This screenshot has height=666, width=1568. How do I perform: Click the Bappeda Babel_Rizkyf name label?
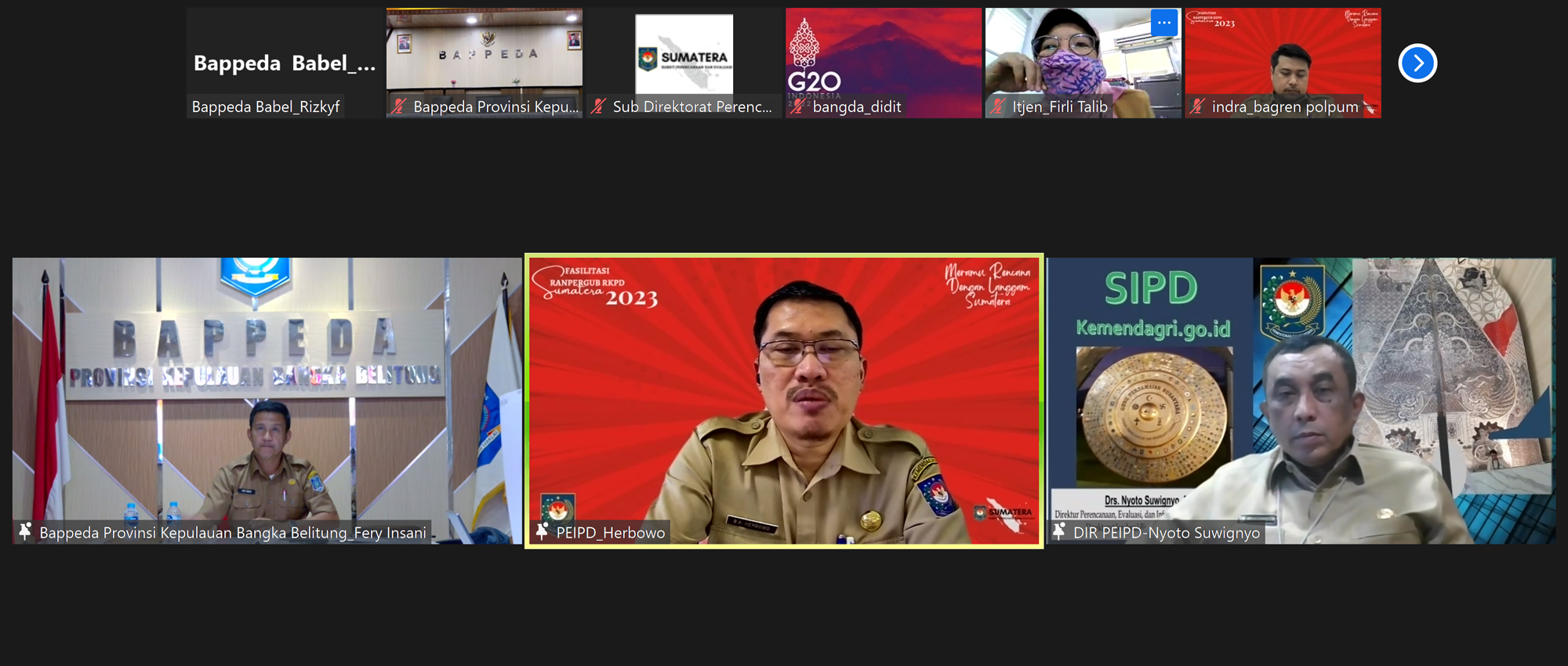pos(266,107)
